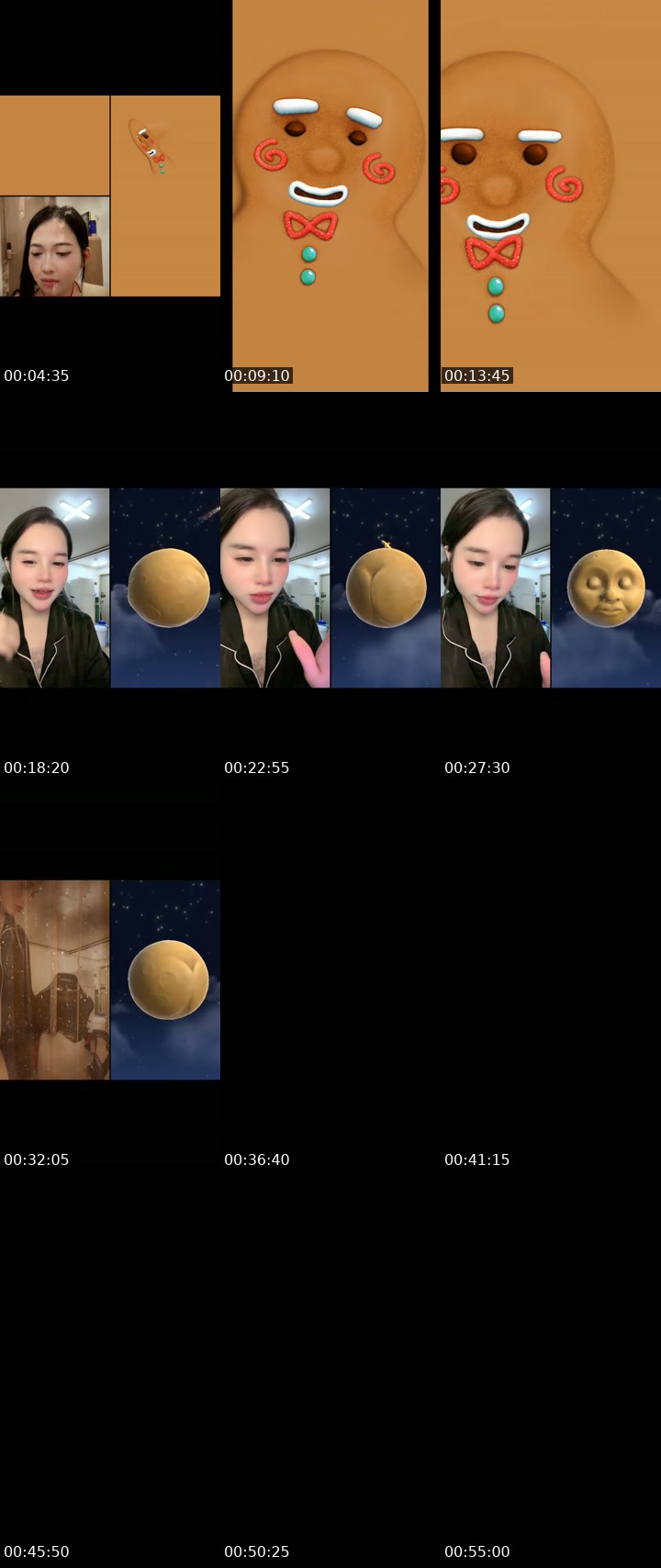Screen dimensions: 661x1568
Task: Click the timestamp label 00:45:50
Action: click(37, 1551)
